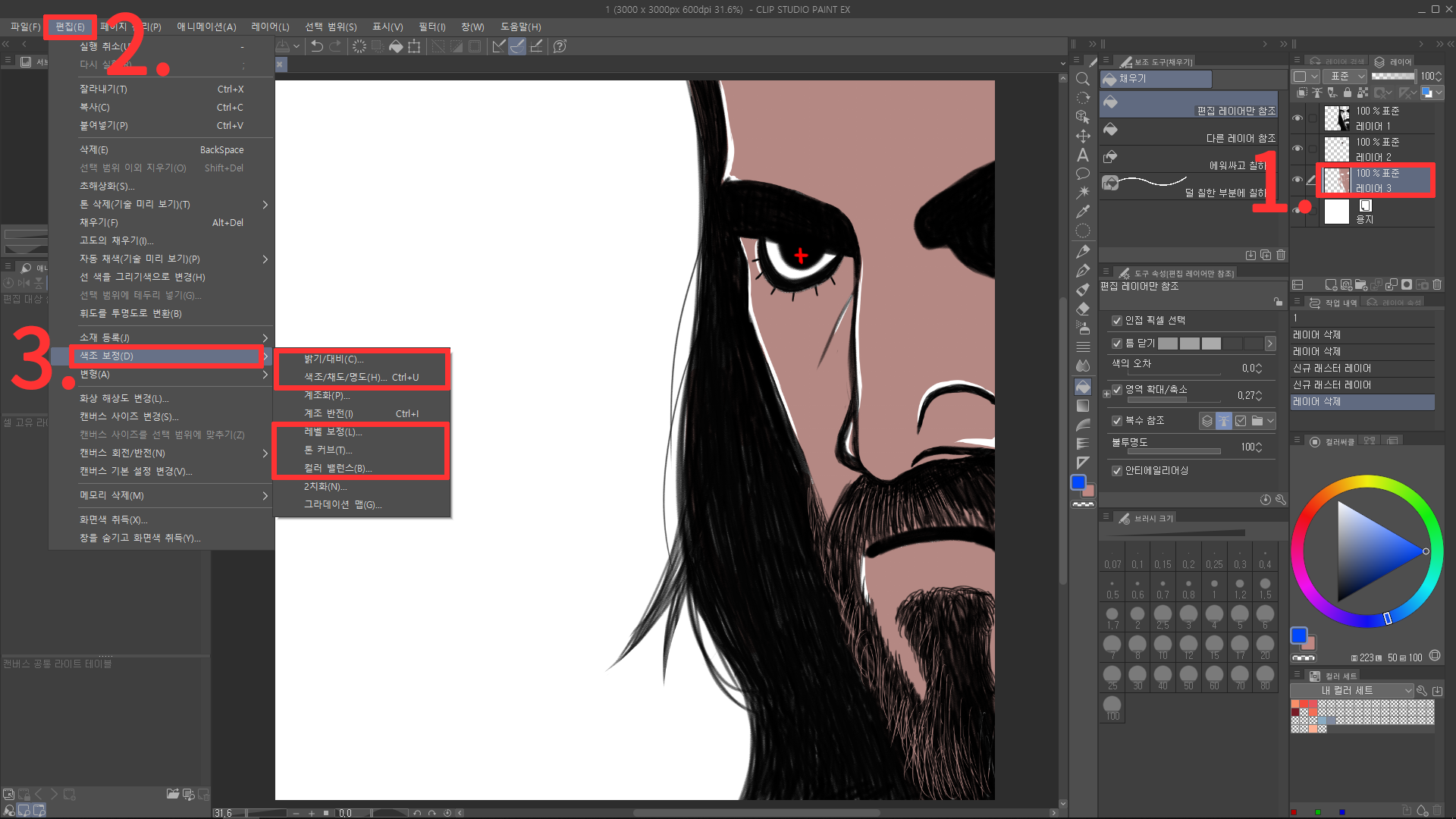The height and width of the screenshot is (819, 1456).
Task: Open the 표준 blending mode dropdown
Action: (1345, 77)
